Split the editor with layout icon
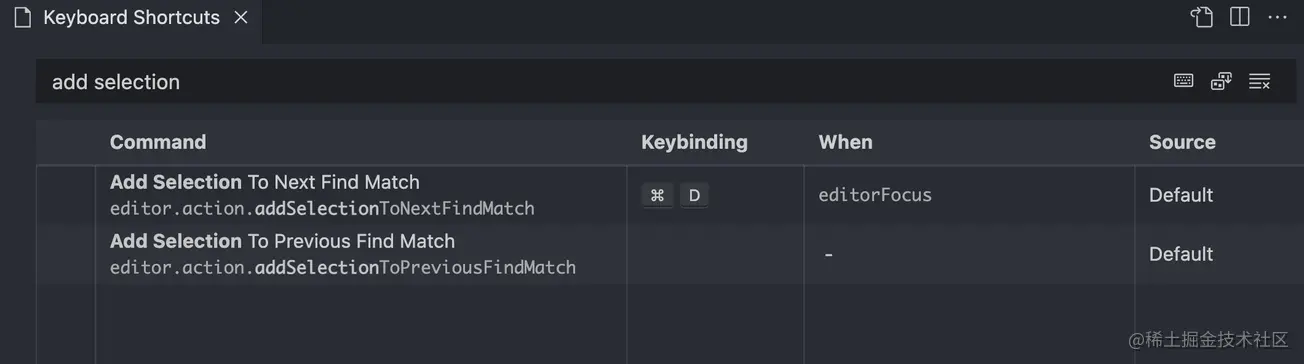The width and height of the screenshot is (1304, 364). (x=1240, y=17)
